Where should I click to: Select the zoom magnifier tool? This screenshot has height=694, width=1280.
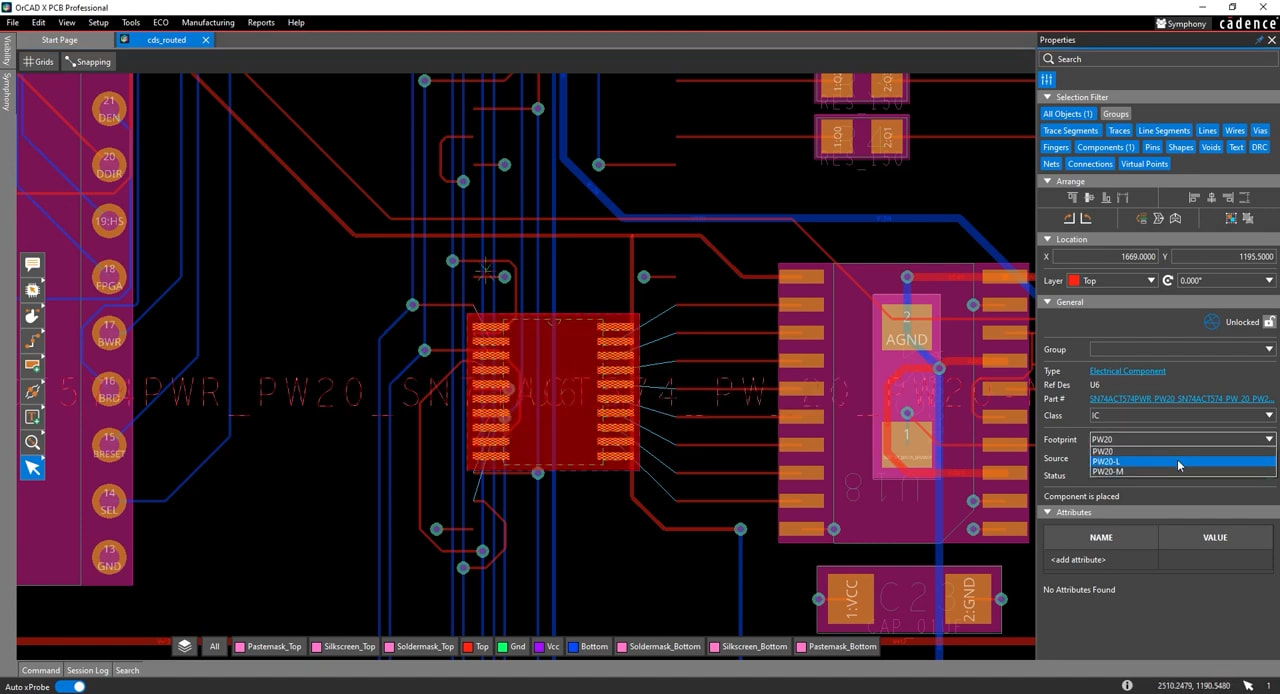[32, 442]
